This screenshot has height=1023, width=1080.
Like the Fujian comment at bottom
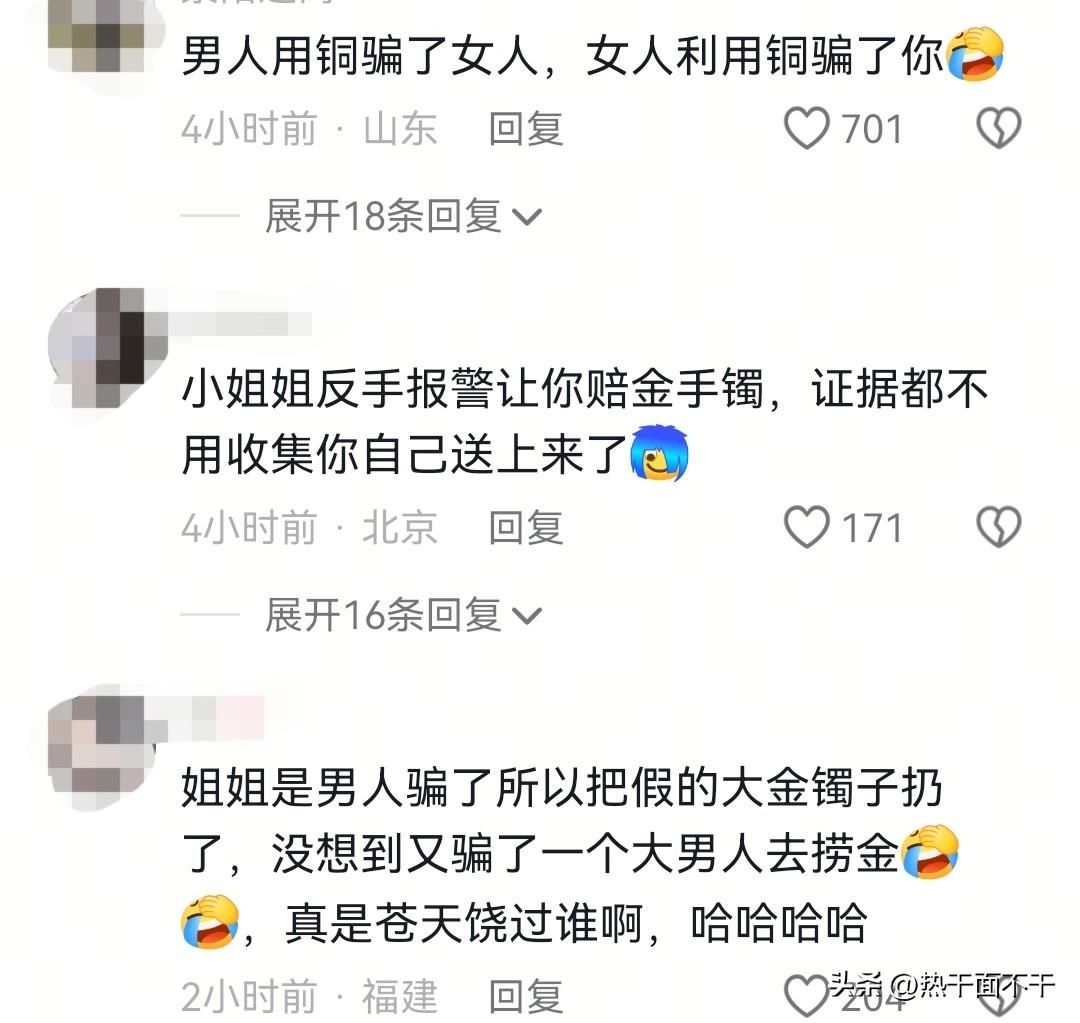807,996
